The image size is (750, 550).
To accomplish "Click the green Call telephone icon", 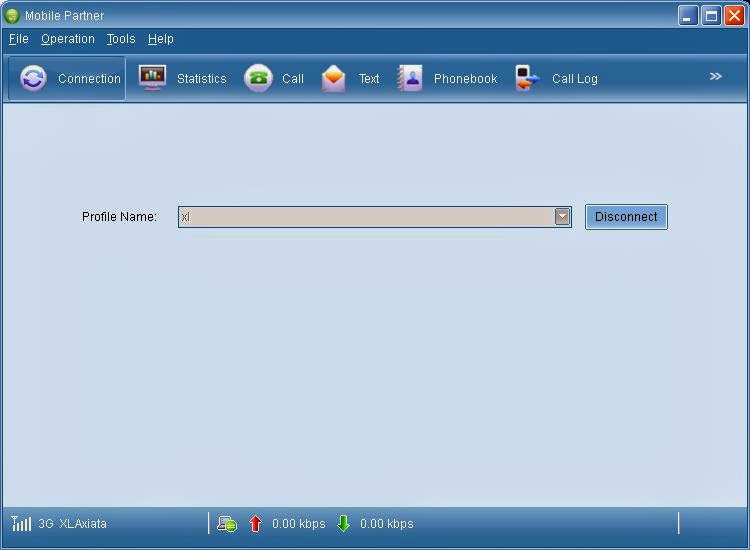I will pyautogui.click(x=258, y=78).
